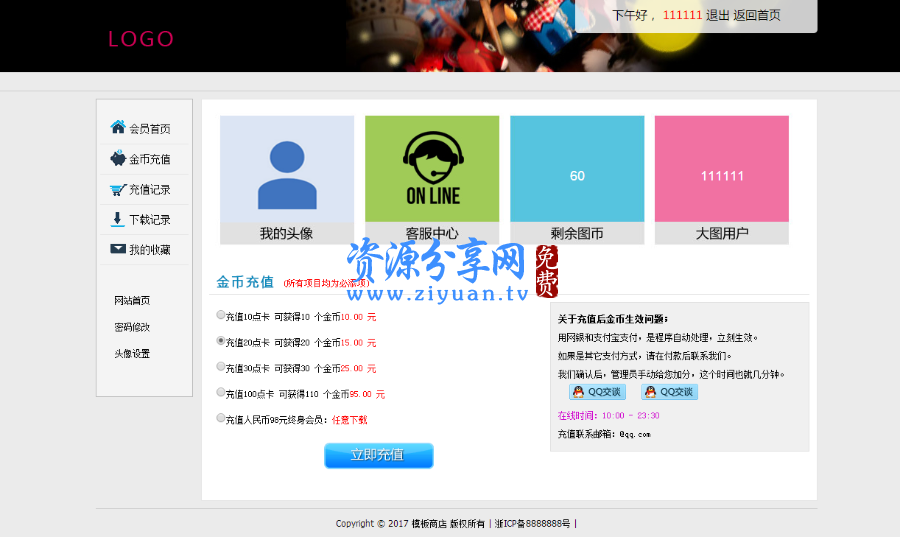Image resolution: width=900 pixels, height=537 pixels.
Task: Click the 95.00 元 price text
Action: pyautogui.click(x=367, y=394)
